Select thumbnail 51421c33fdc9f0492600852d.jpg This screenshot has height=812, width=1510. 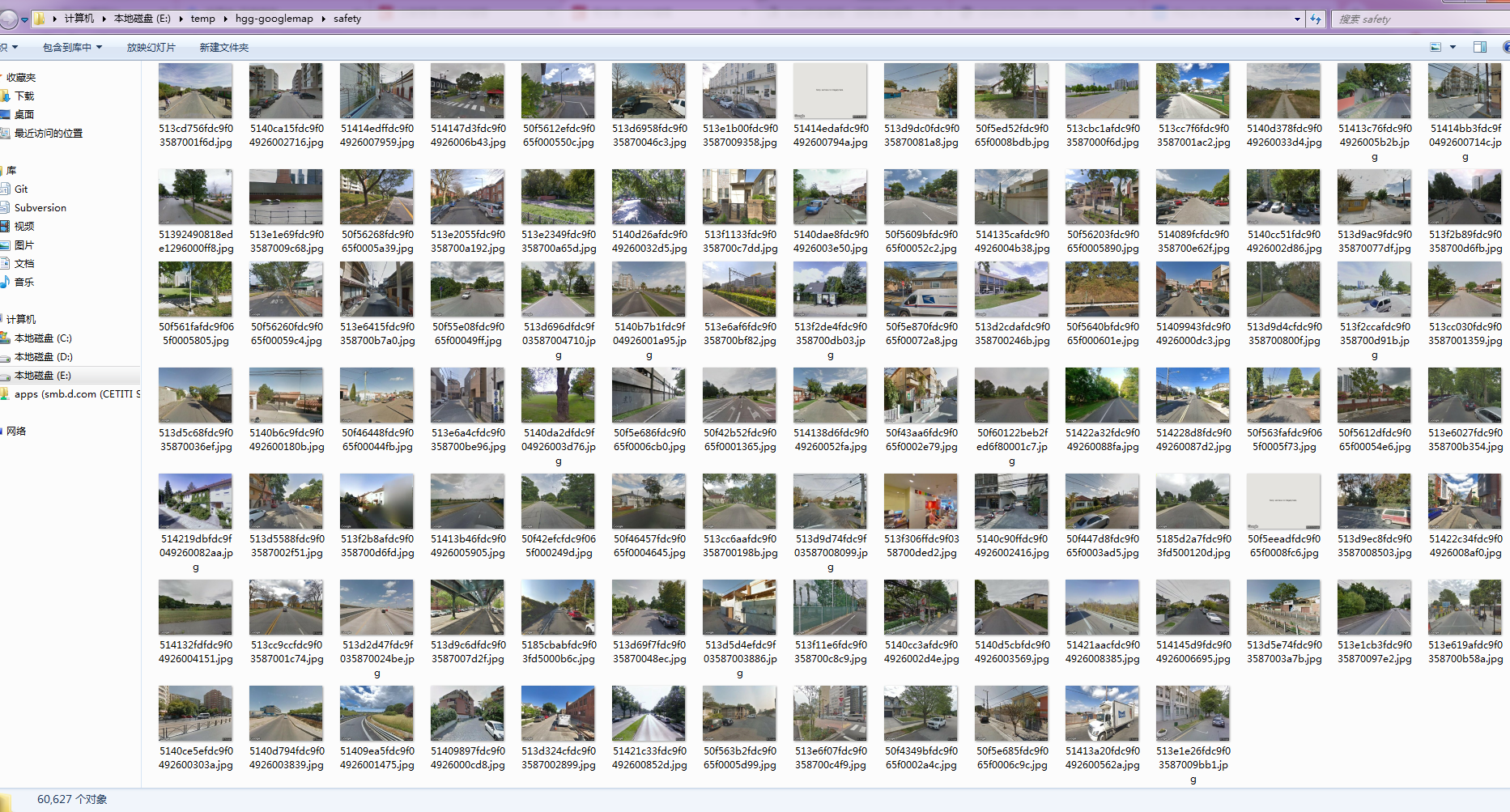pyautogui.click(x=649, y=713)
